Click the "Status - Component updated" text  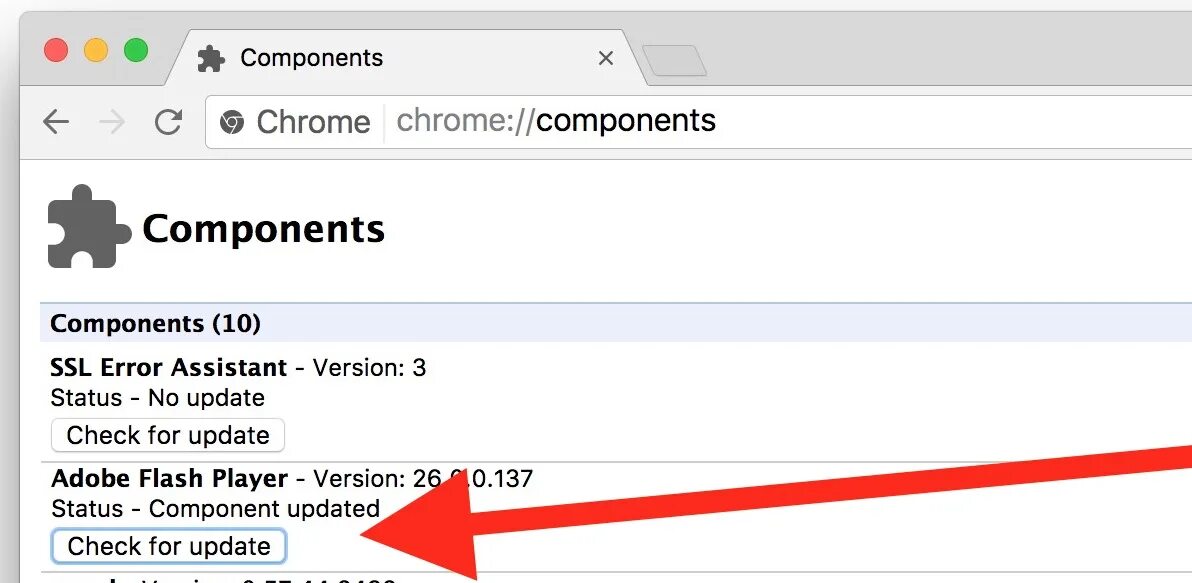click(x=215, y=509)
